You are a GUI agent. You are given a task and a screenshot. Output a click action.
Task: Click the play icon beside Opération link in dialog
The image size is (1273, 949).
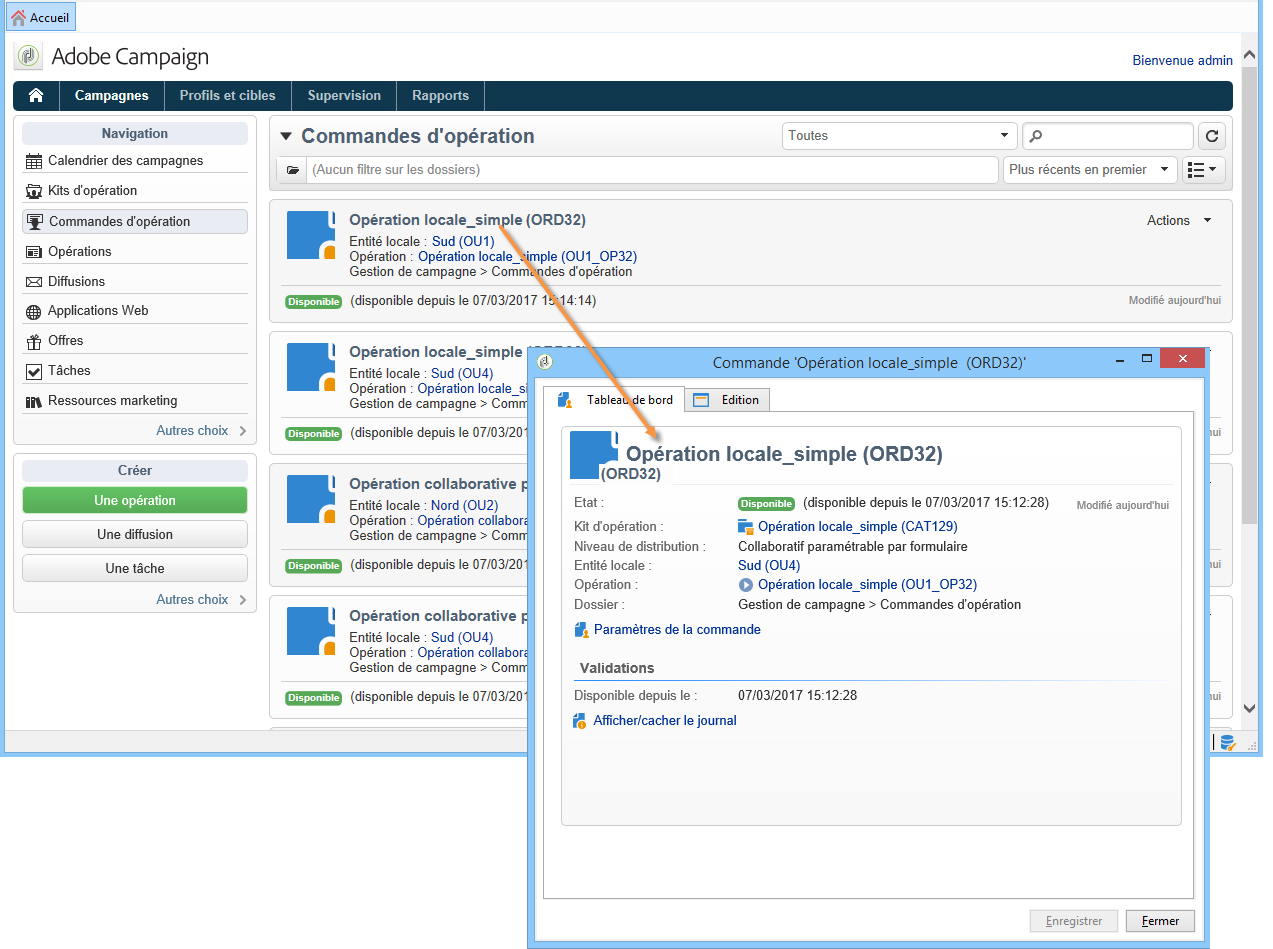(x=745, y=585)
